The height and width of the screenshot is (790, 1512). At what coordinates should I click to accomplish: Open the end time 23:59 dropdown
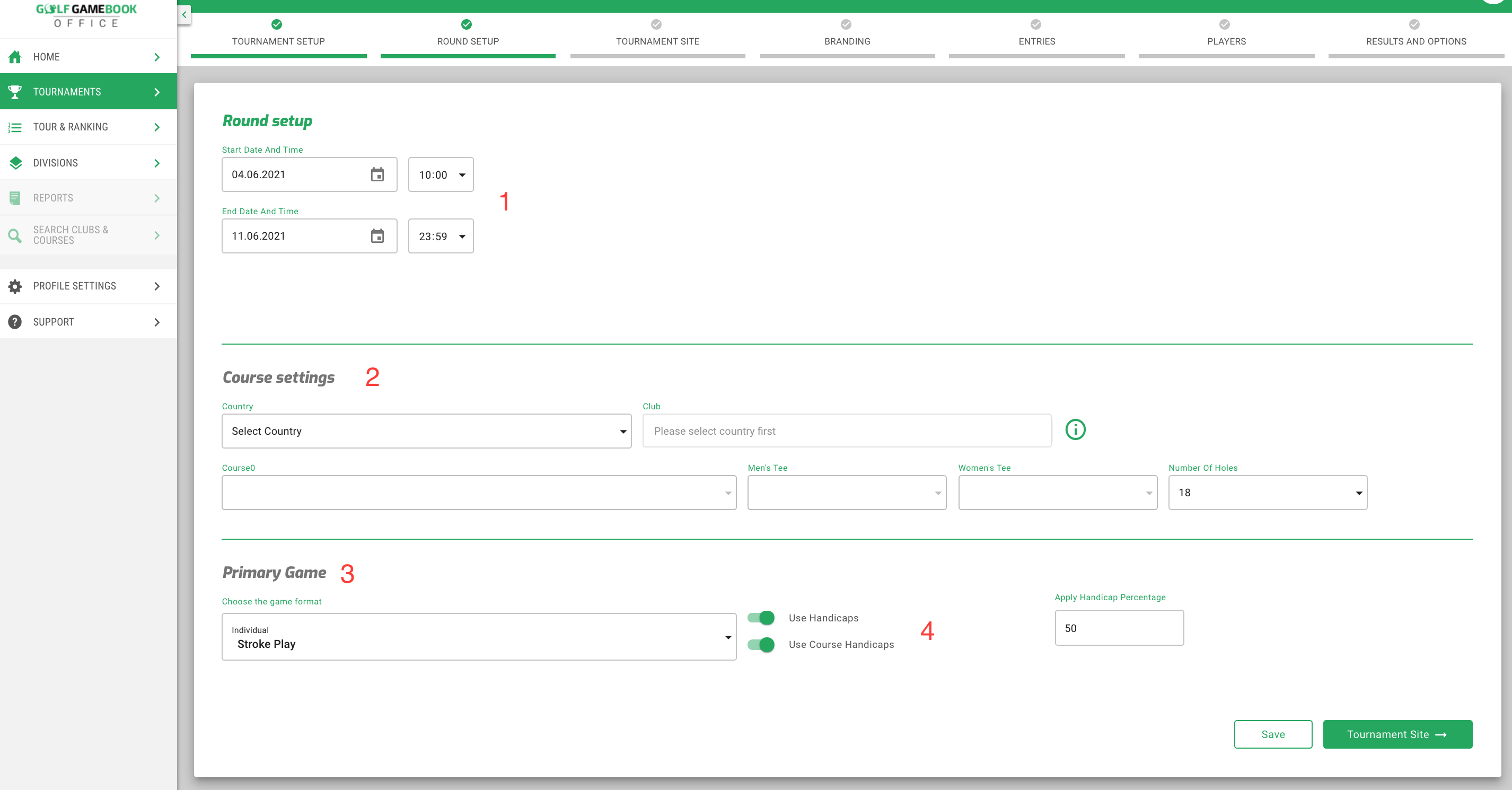441,236
